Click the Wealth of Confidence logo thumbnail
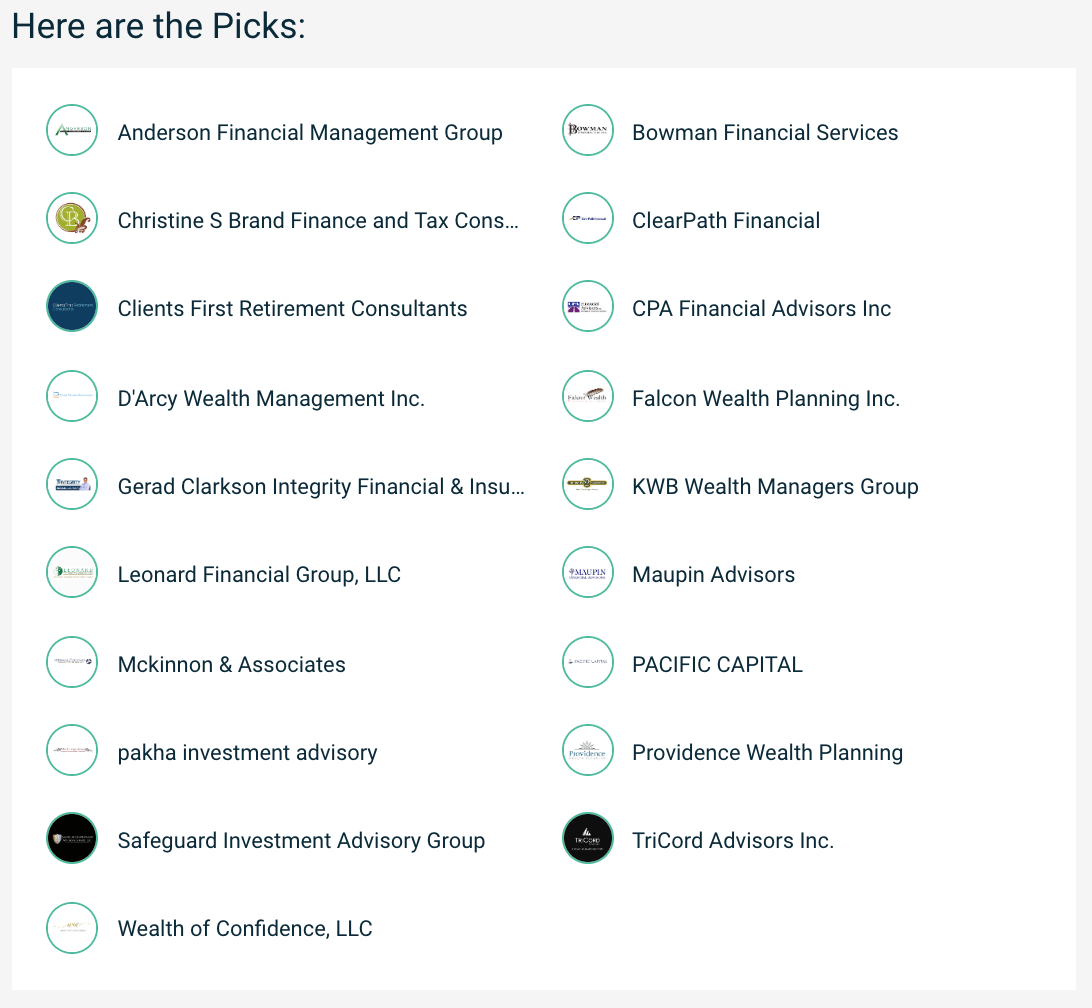The height and width of the screenshot is (1008, 1092). click(x=72, y=928)
